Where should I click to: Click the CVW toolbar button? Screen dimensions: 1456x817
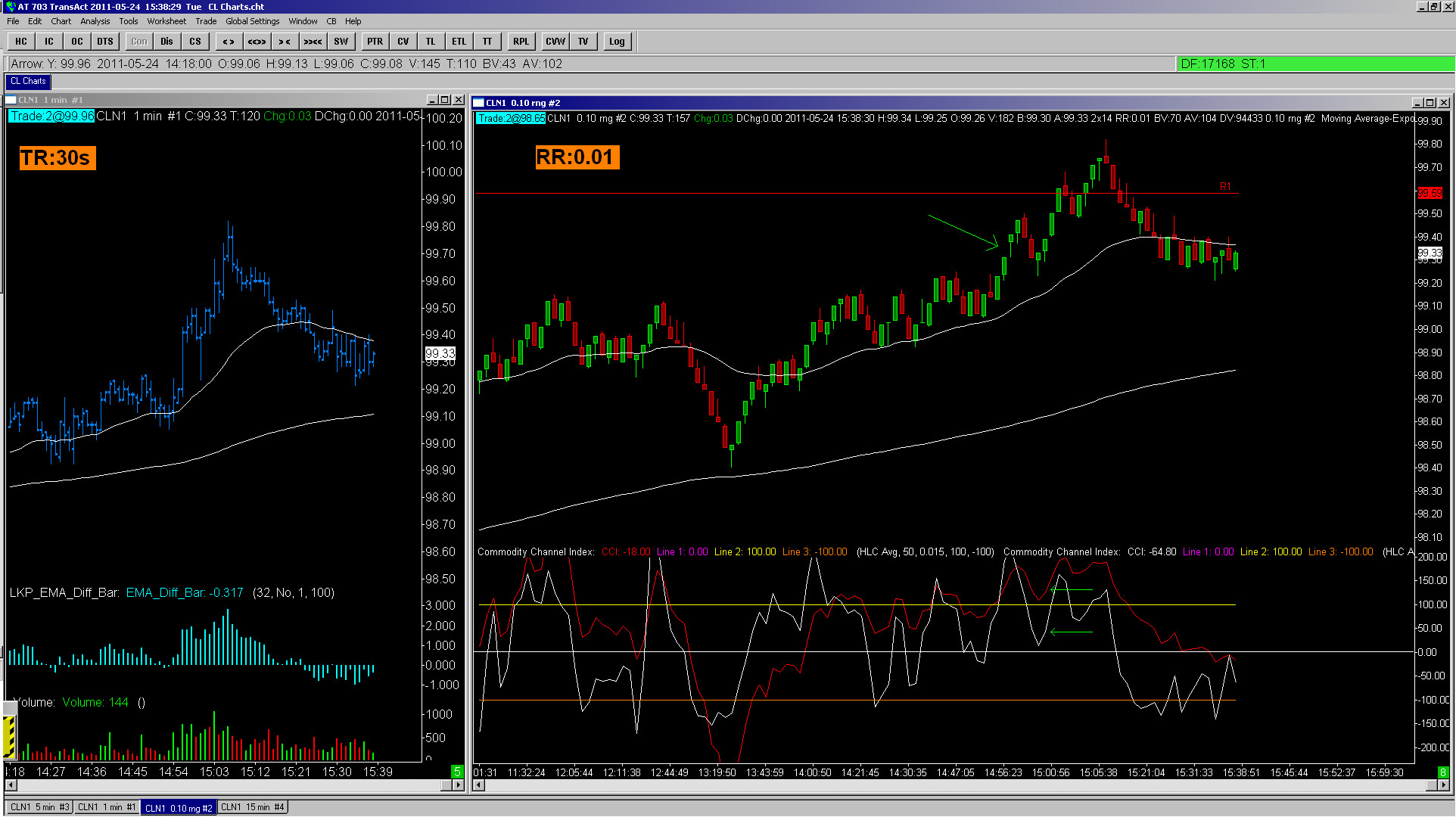pyautogui.click(x=555, y=42)
